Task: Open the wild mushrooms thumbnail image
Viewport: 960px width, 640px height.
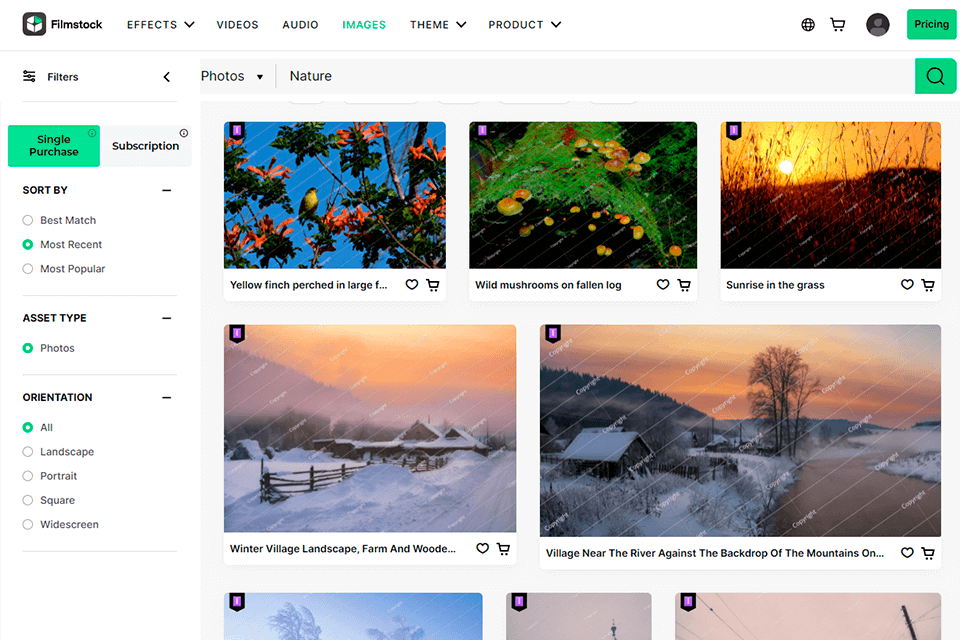Action: [583, 195]
